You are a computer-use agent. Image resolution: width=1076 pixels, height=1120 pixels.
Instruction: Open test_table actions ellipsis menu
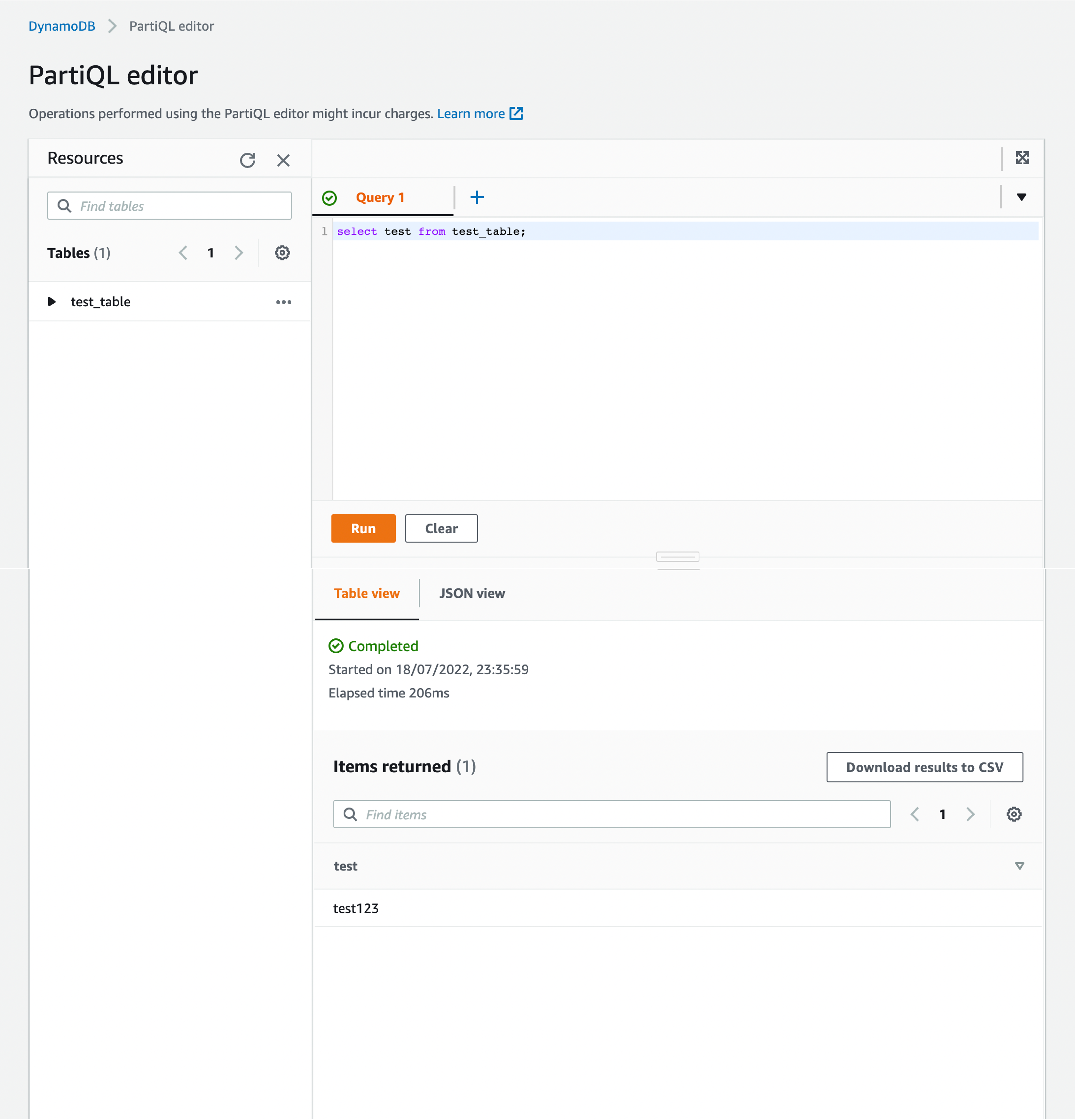(284, 302)
